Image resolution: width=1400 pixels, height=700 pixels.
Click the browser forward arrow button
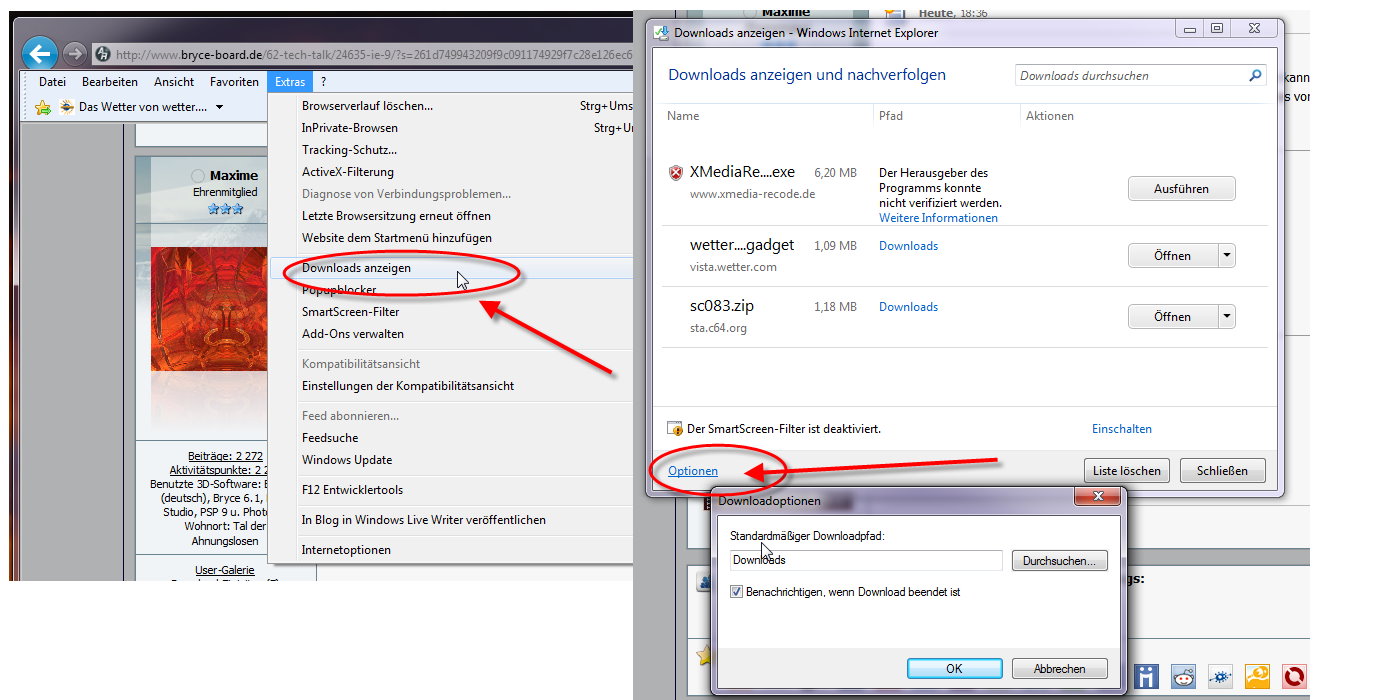click(x=74, y=53)
